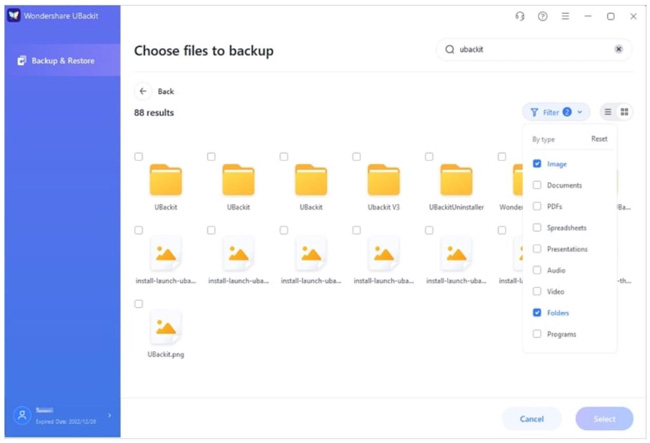Open the help question mark icon
650x443 pixels.
click(543, 16)
